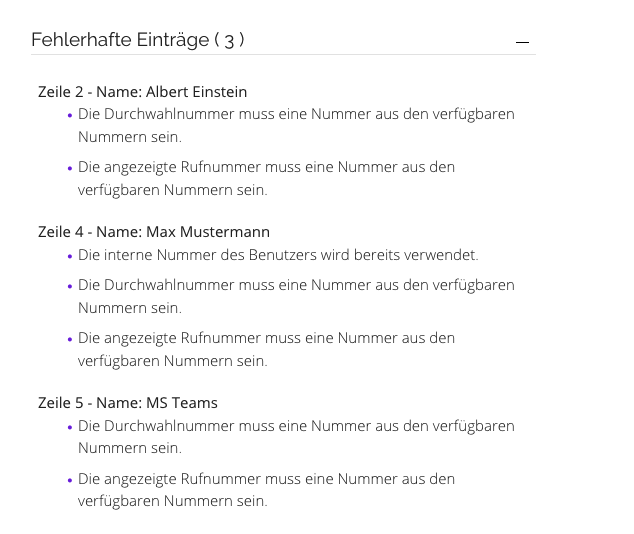634x534 pixels.
Task: Click the interne Nummer bereits verwendet message
Action: (x=278, y=255)
